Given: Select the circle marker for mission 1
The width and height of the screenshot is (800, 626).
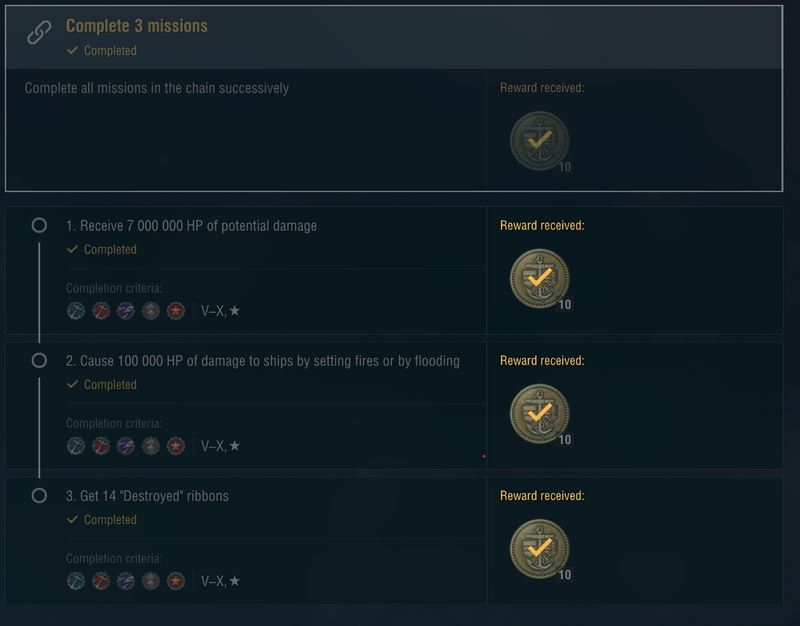Looking at the screenshot, I should [39, 226].
